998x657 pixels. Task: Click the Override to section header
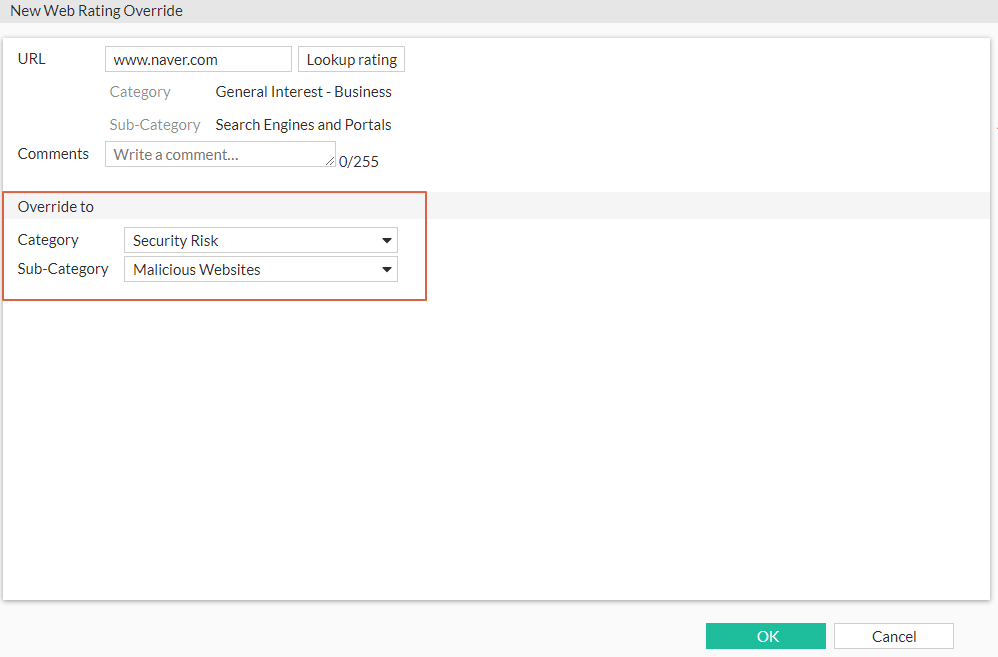pos(56,206)
